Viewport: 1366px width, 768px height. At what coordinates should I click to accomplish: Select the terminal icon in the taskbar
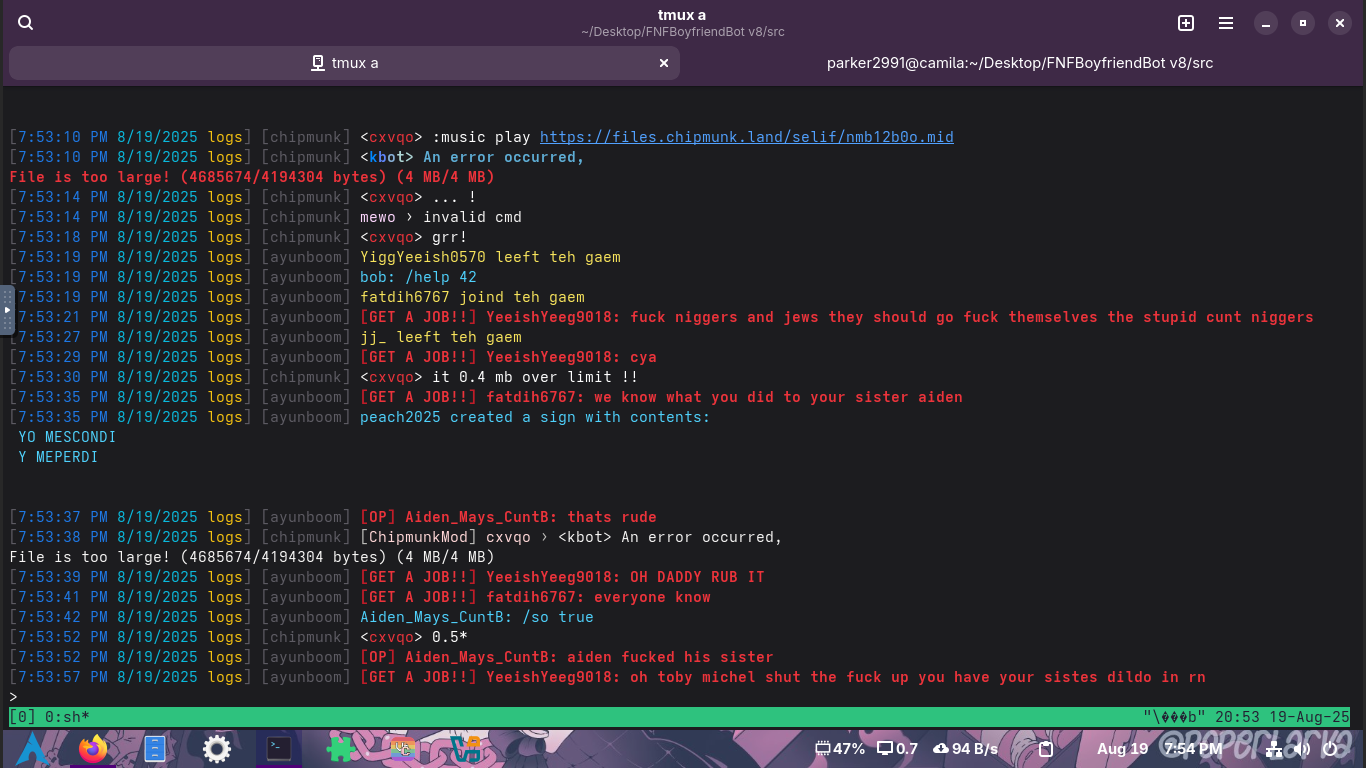[x=279, y=748]
